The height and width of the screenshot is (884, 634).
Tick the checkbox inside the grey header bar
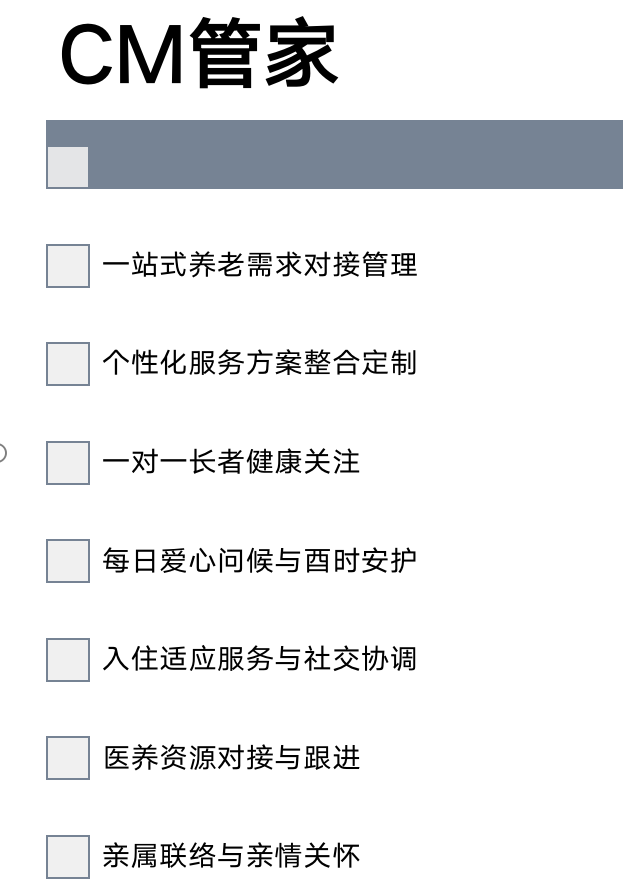pyautogui.click(x=68, y=167)
